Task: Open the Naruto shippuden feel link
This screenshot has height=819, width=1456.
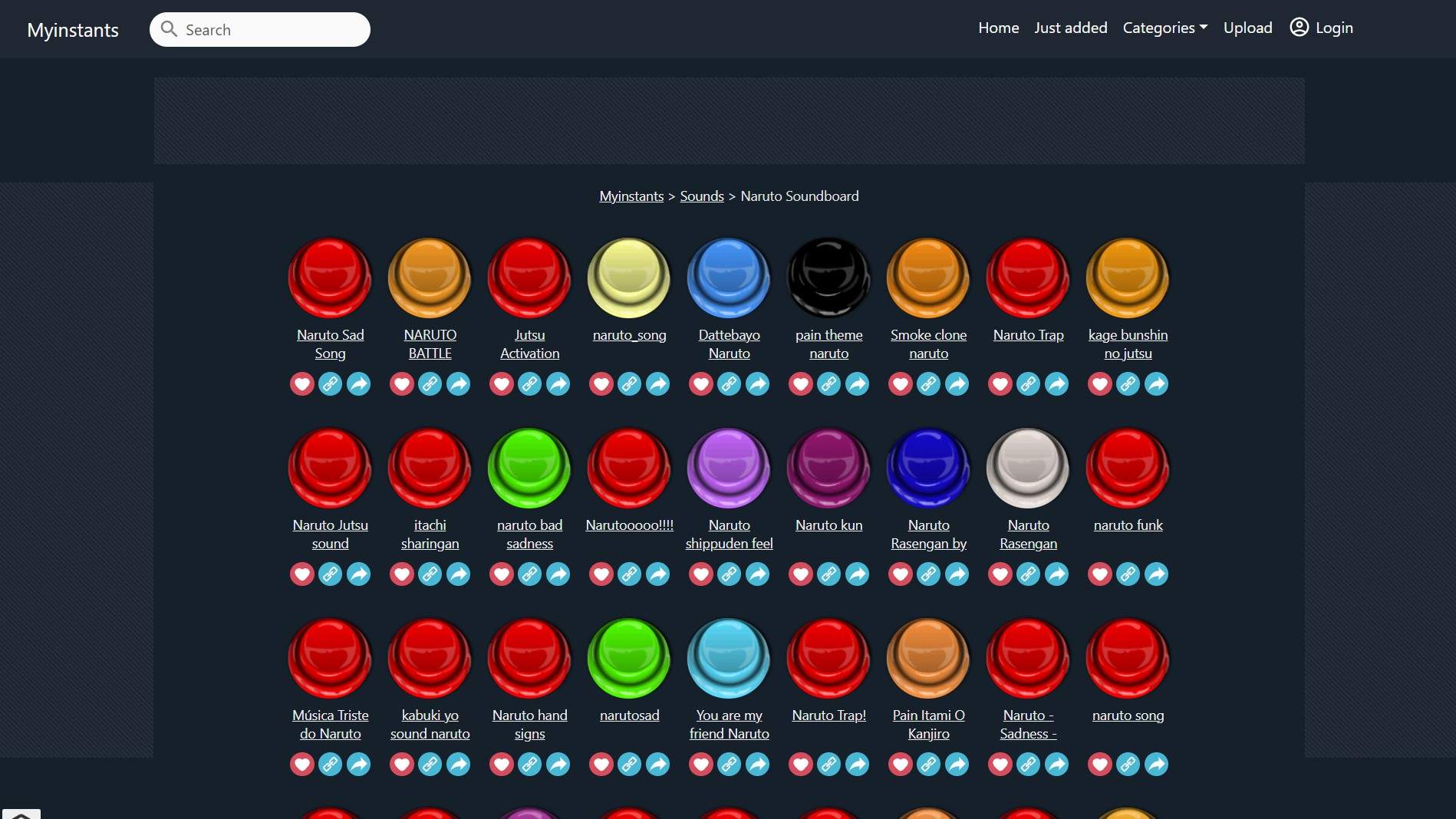Action: 729,534
